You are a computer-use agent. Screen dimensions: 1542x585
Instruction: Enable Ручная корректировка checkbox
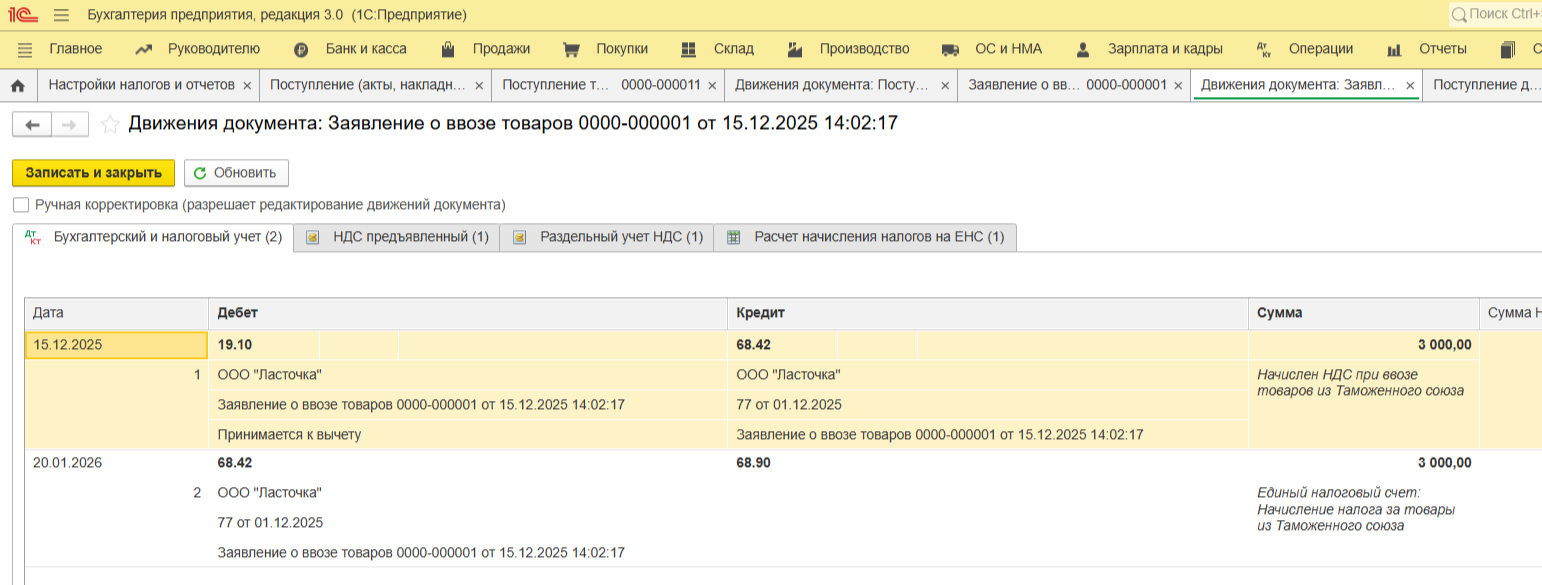point(21,205)
